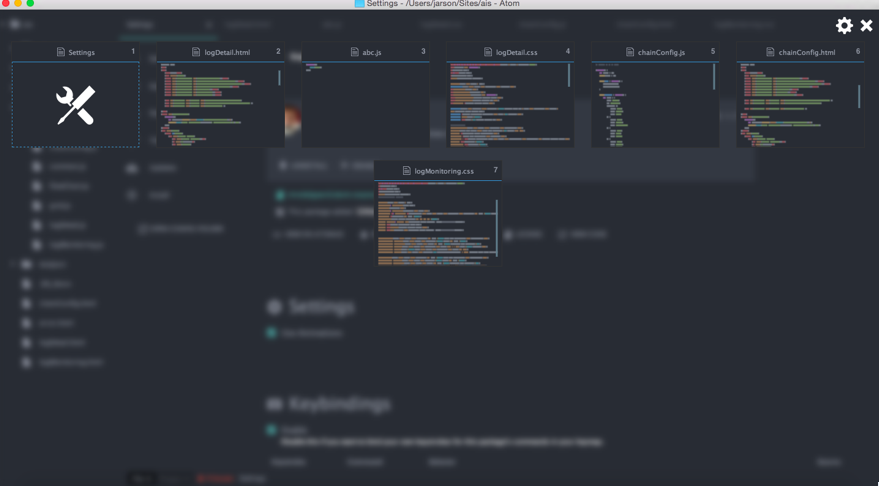The image size is (879, 486).
Task: Click number 6 on the chainConfig.html card
Action: (x=858, y=51)
